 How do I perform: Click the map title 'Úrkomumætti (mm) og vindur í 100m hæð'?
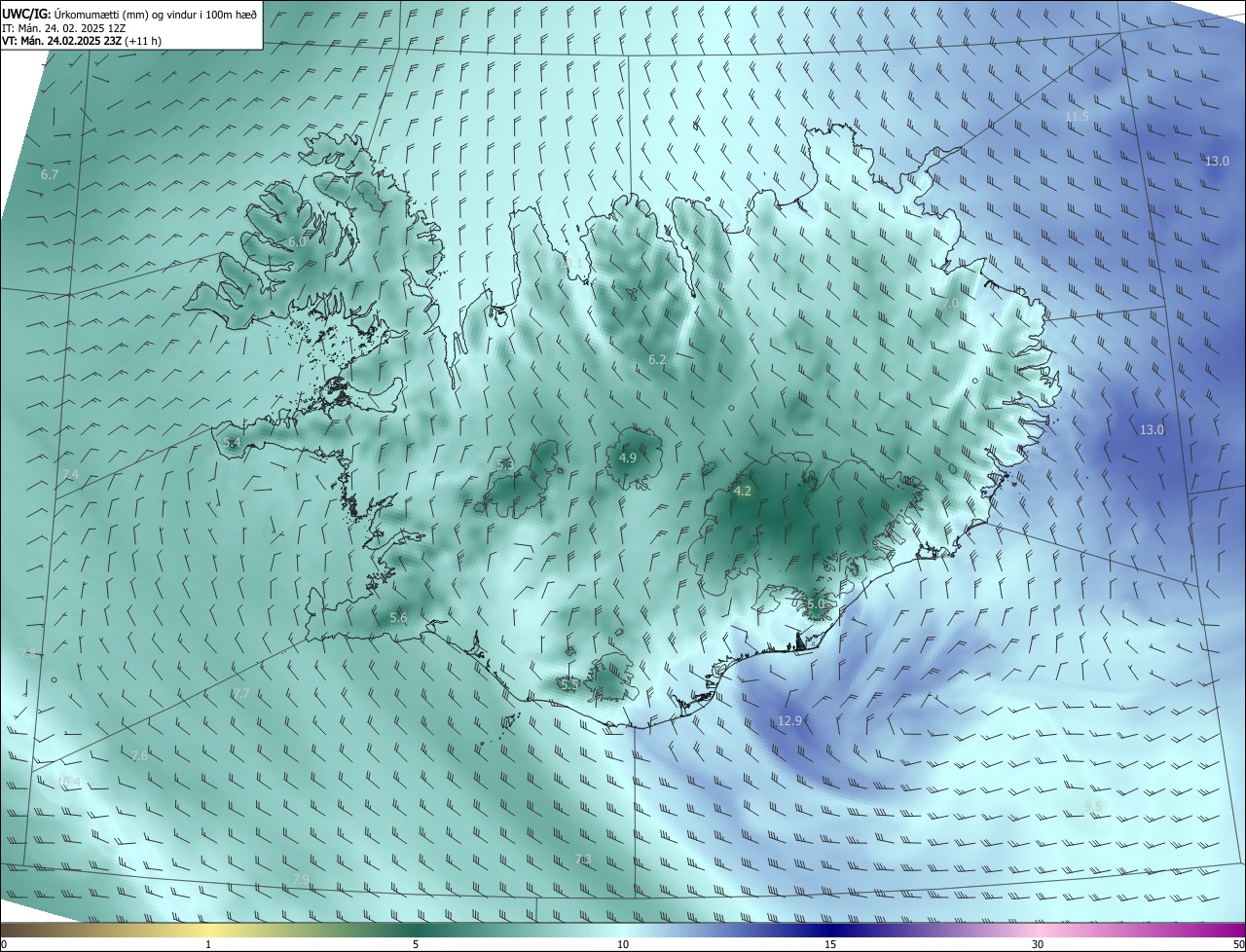pyautogui.click(x=156, y=14)
